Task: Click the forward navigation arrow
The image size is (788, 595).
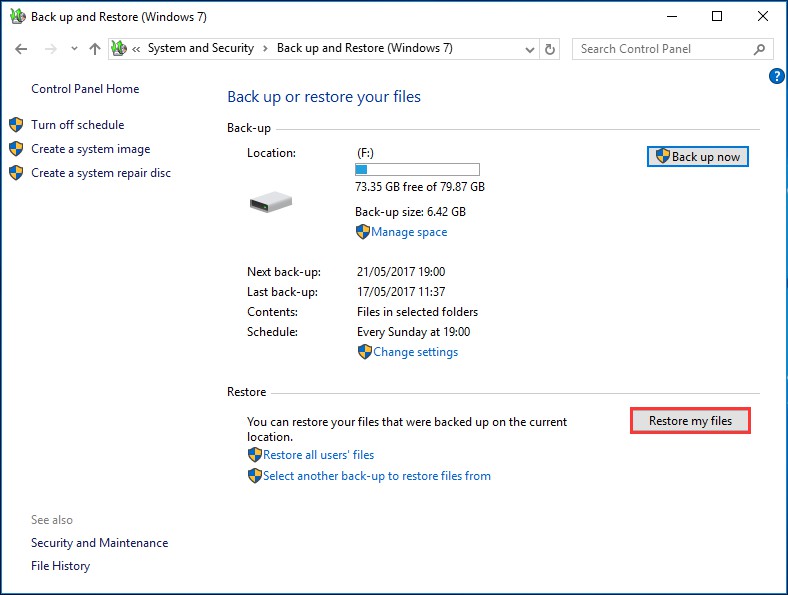Action: [x=51, y=49]
